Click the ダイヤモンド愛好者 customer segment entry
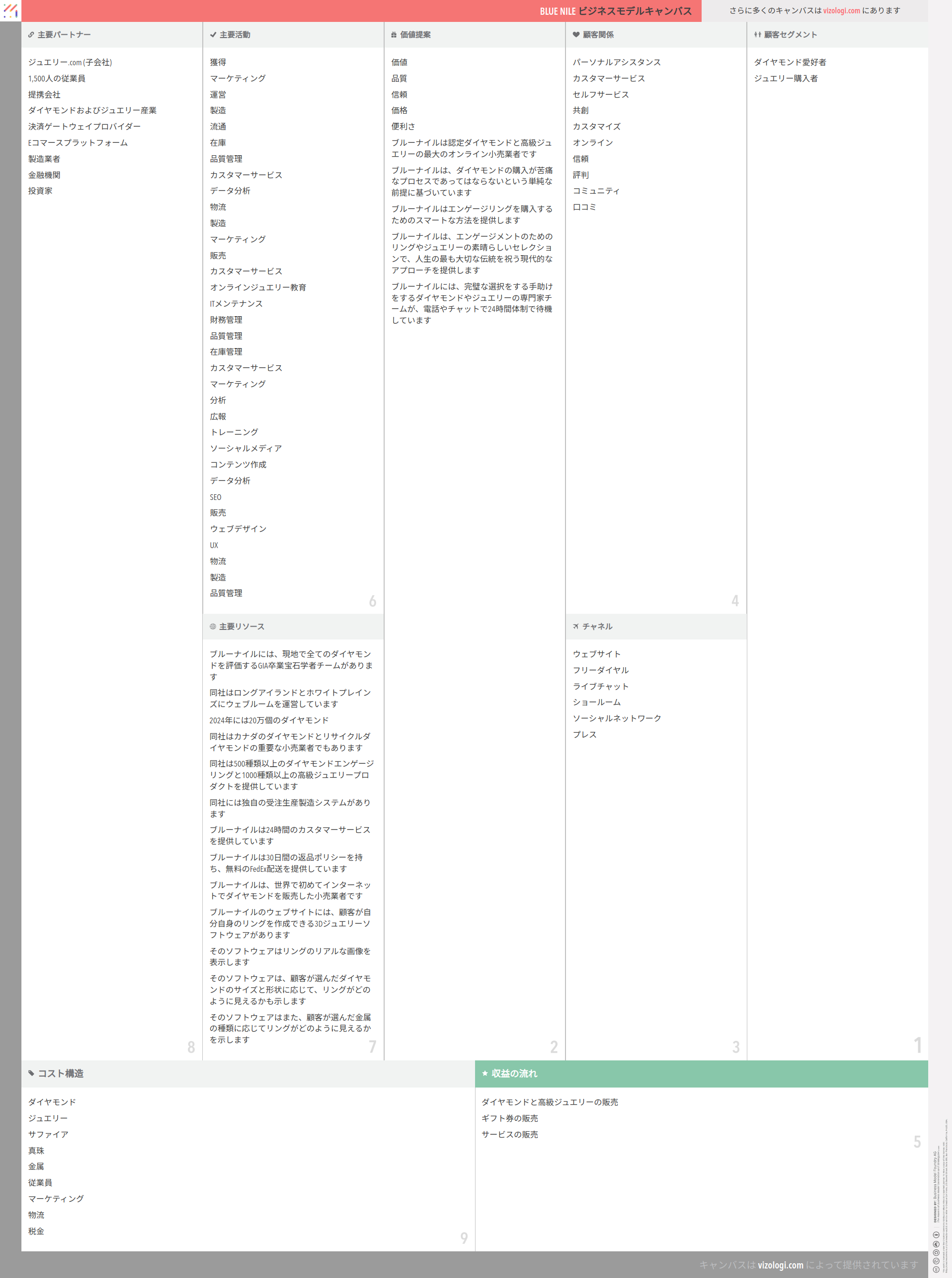The image size is (952, 1278). (790, 62)
